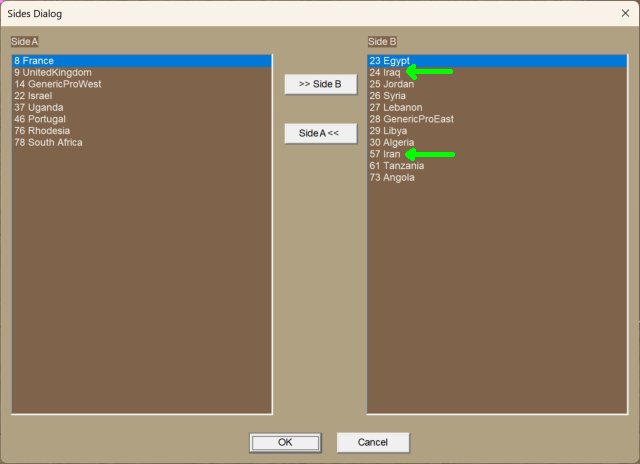Select '37 Uganda' in Side A

pos(142,108)
